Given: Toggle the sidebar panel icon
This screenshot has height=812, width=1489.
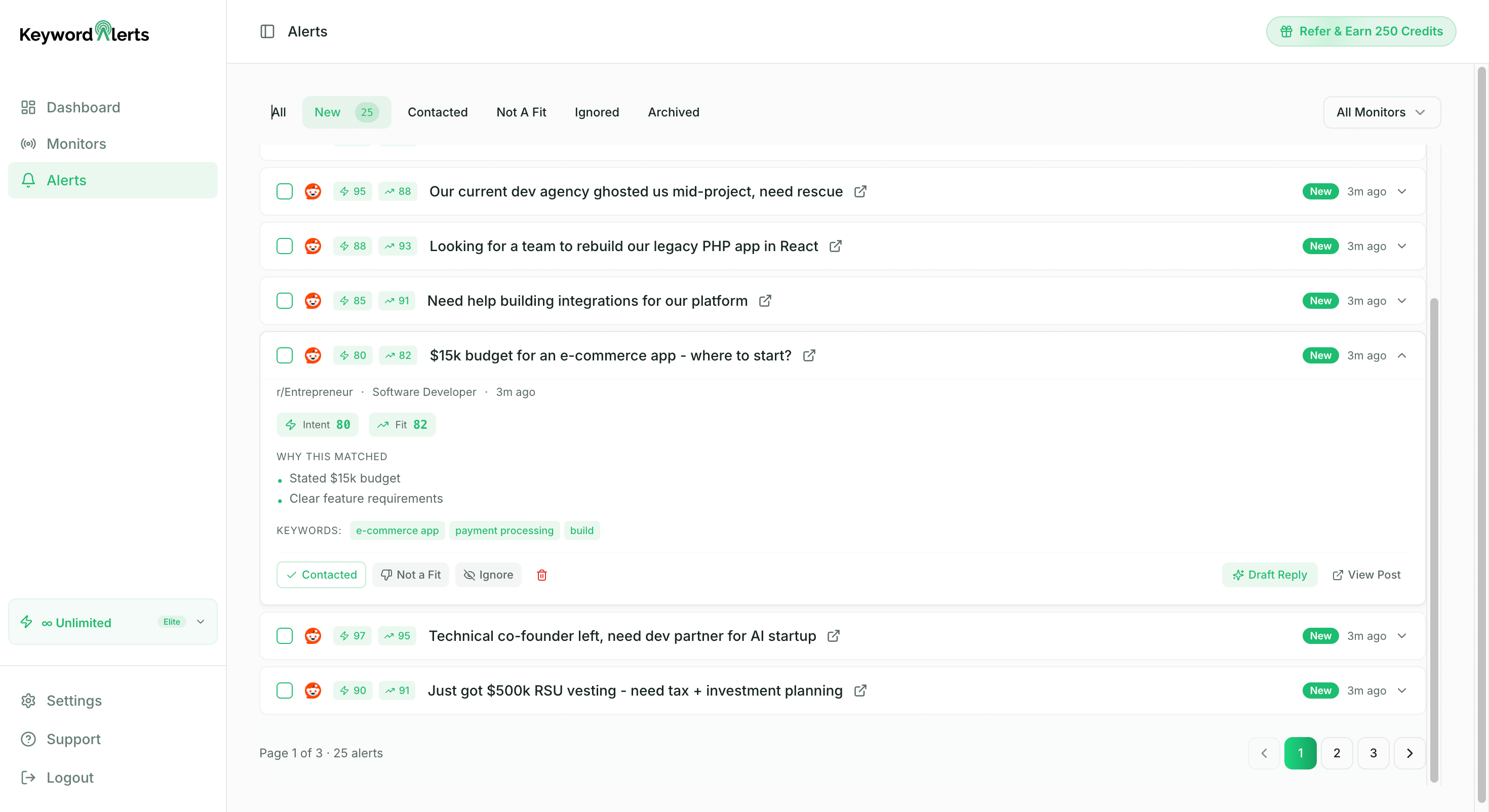Looking at the screenshot, I should click(267, 31).
